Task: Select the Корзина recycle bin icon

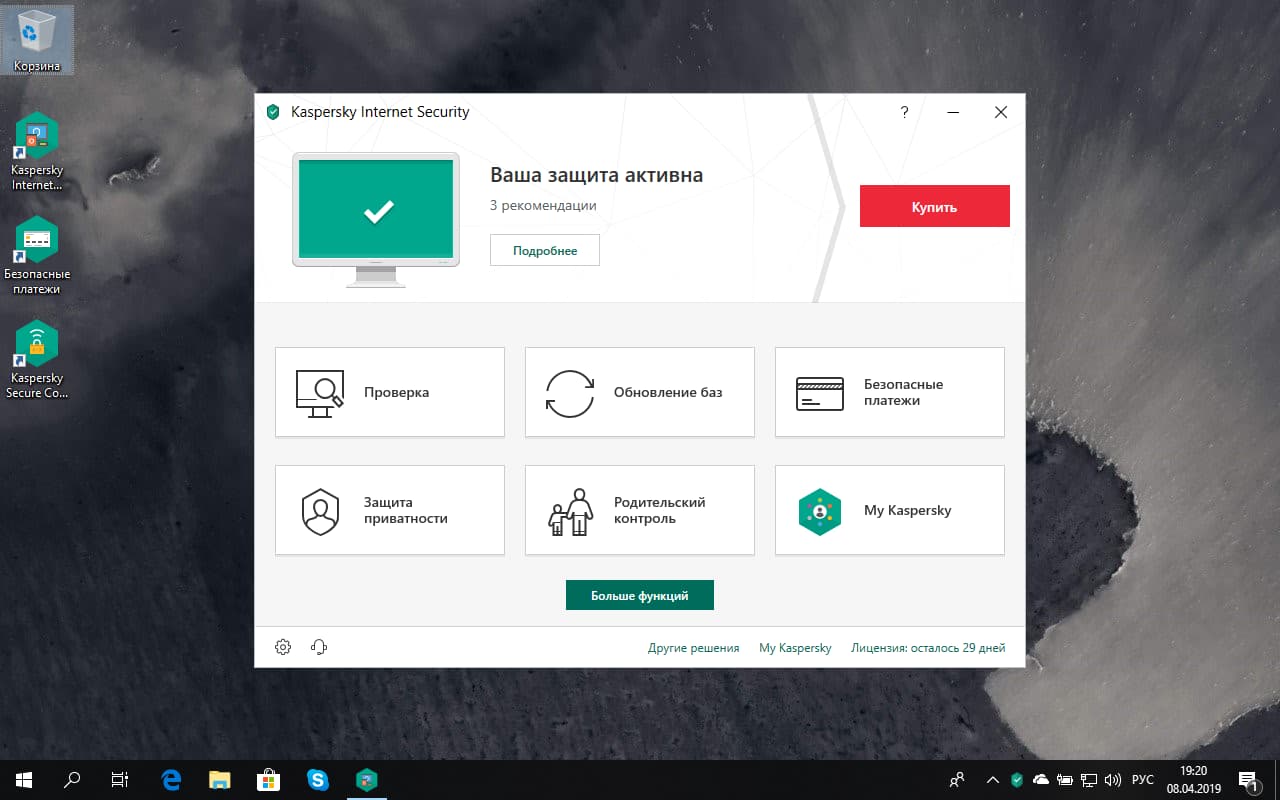Action: click(37, 42)
